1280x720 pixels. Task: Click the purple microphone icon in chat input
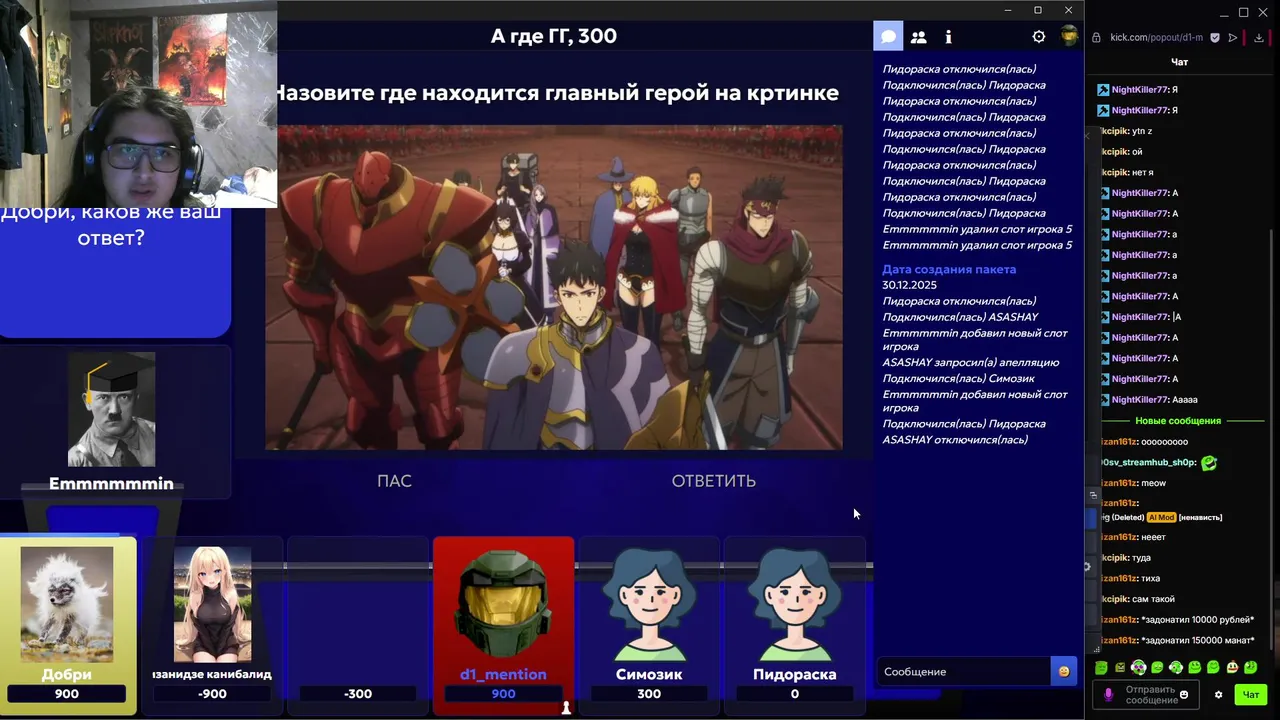coord(1107,694)
